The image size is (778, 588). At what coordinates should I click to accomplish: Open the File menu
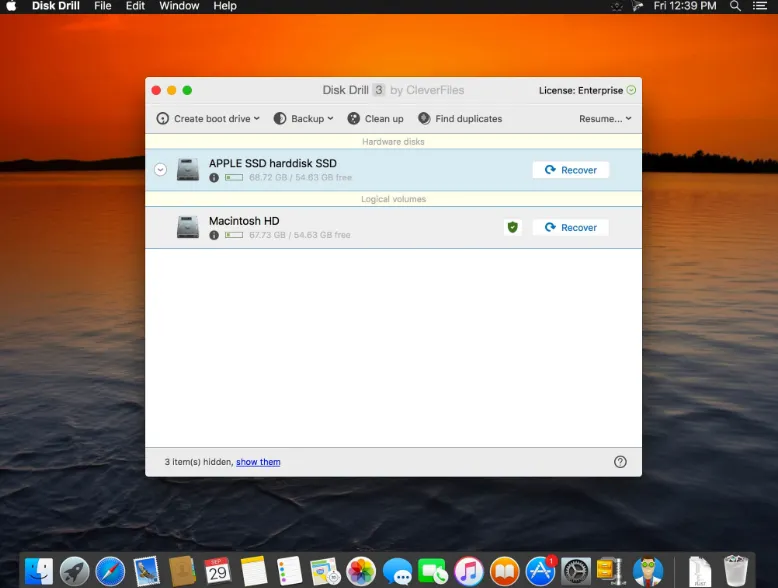(x=103, y=6)
